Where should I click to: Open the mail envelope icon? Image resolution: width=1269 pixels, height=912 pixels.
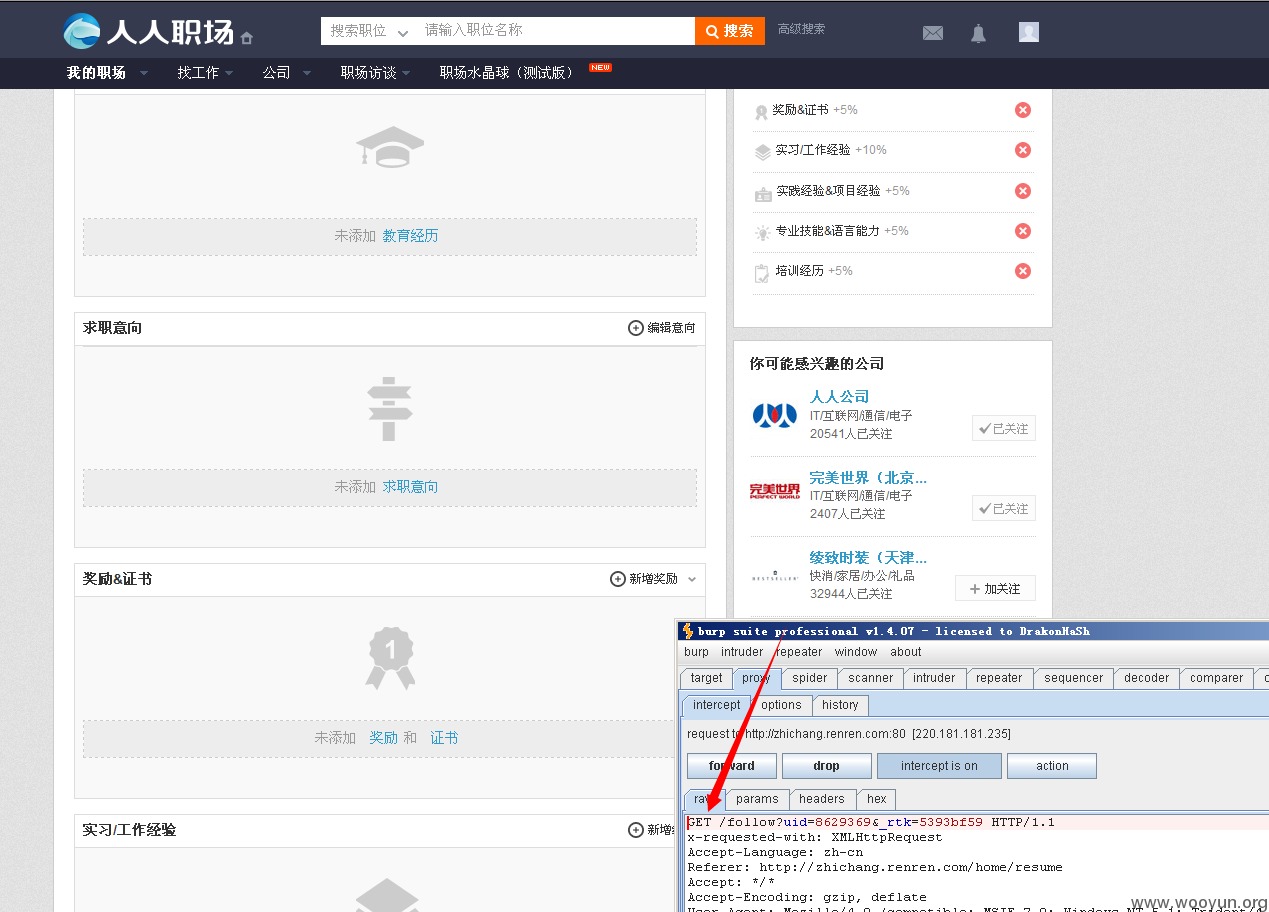tap(933, 33)
